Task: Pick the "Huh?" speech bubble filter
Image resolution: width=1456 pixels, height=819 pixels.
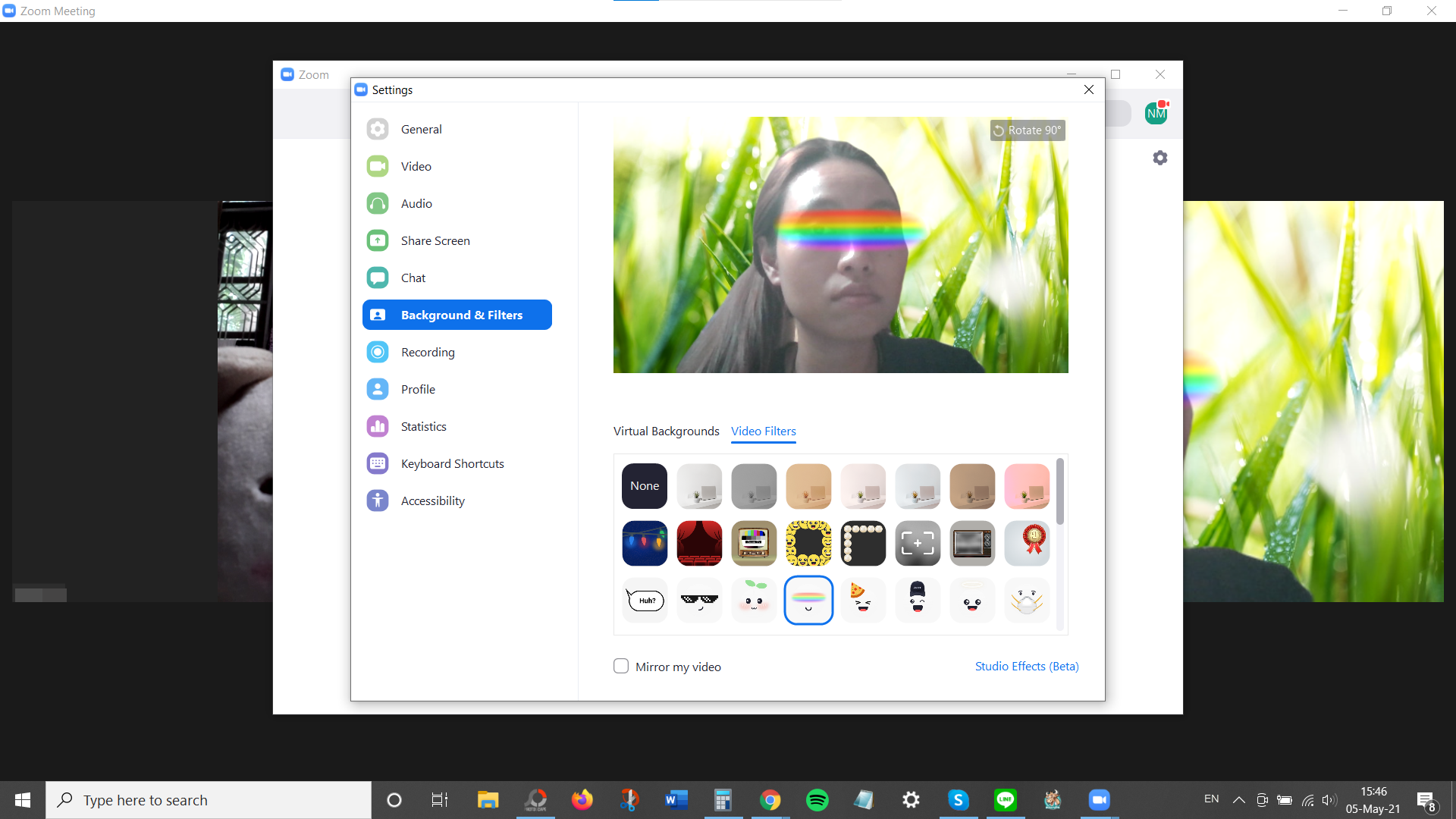Action: point(645,601)
